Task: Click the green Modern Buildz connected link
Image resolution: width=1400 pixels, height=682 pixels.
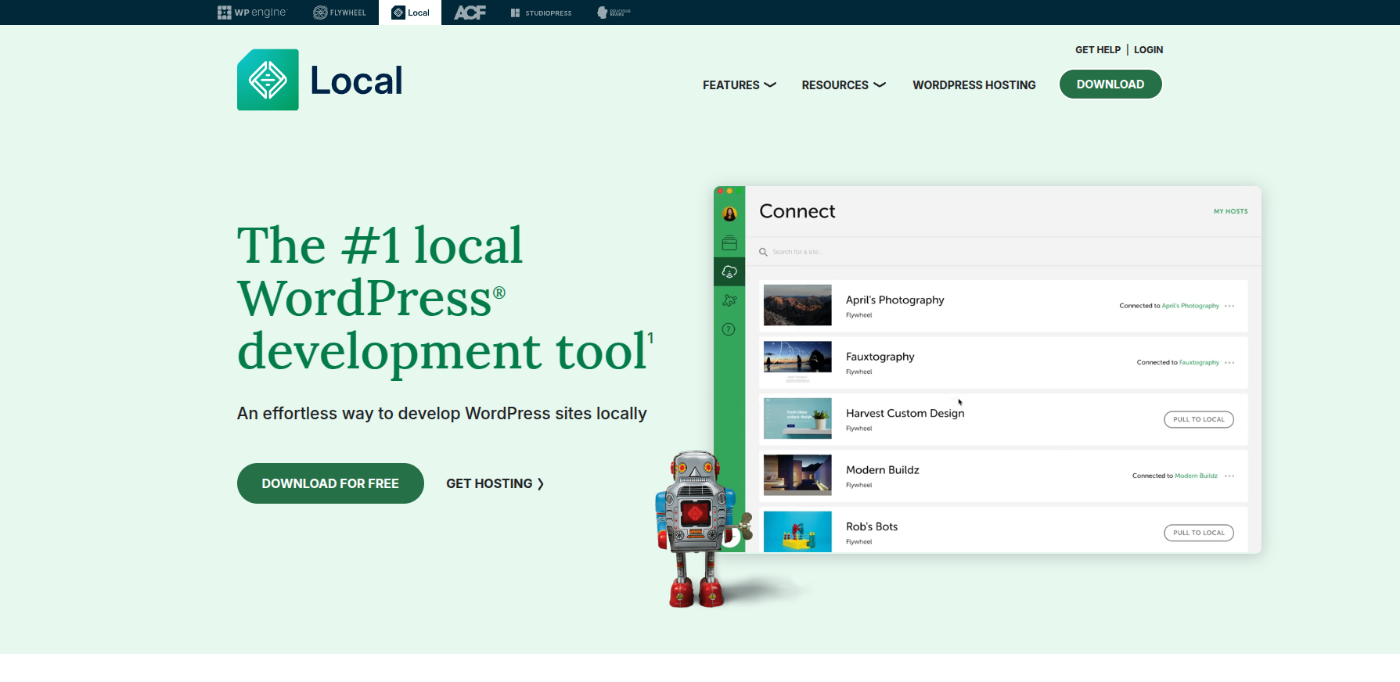Action: (x=1196, y=476)
